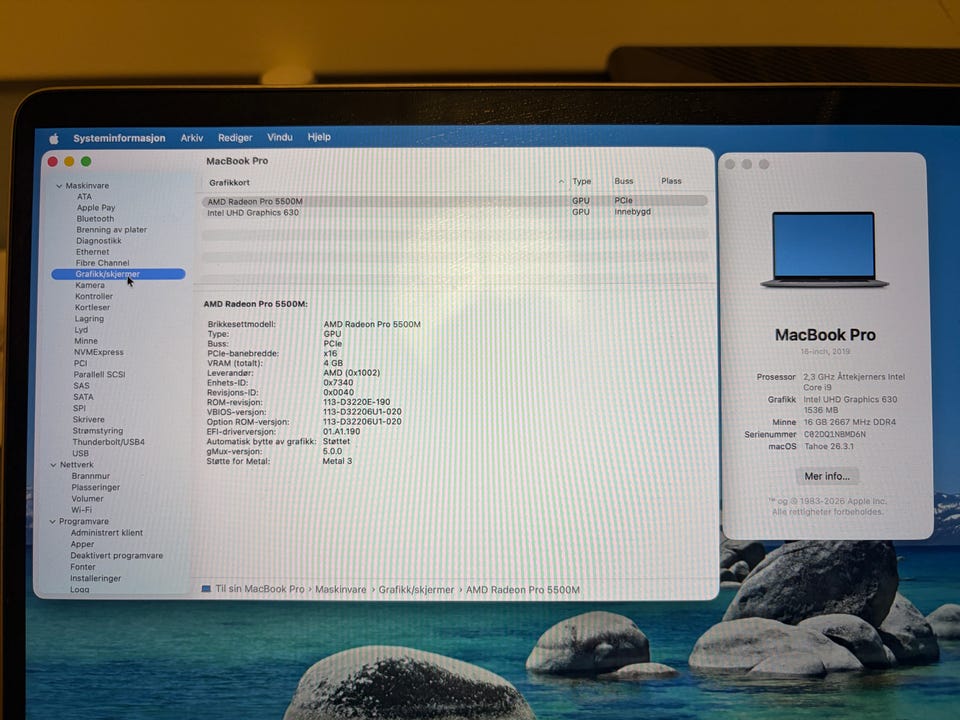Click the serial number C02DQ1NBMD6N
The width and height of the screenshot is (960, 720).
pyautogui.click(x=834, y=434)
